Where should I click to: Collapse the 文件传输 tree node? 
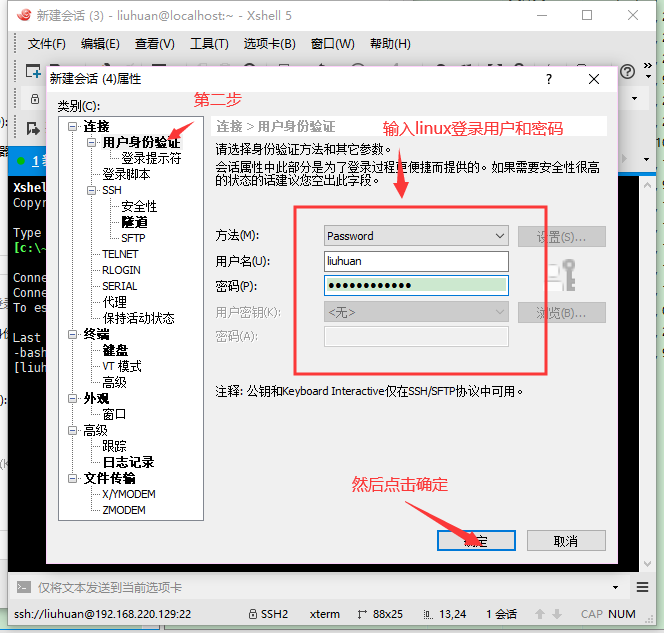point(72,478)
